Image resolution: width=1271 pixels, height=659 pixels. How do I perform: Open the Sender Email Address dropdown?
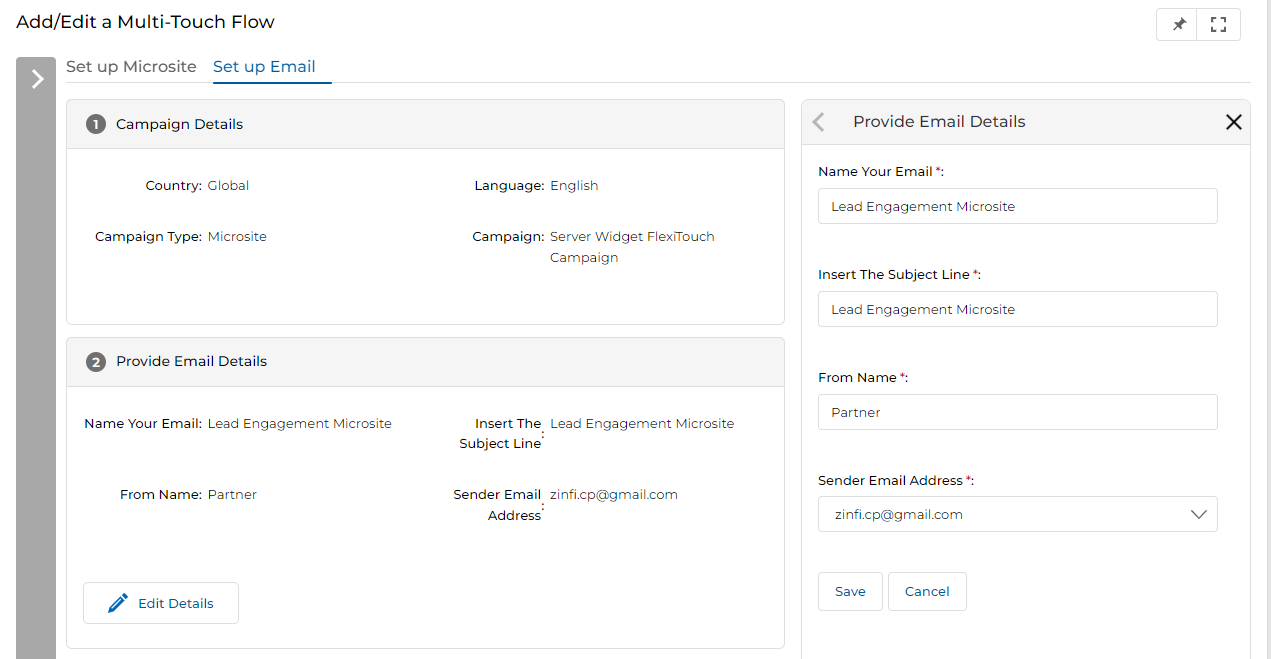pyautogui.click(x=1017, y=514)
